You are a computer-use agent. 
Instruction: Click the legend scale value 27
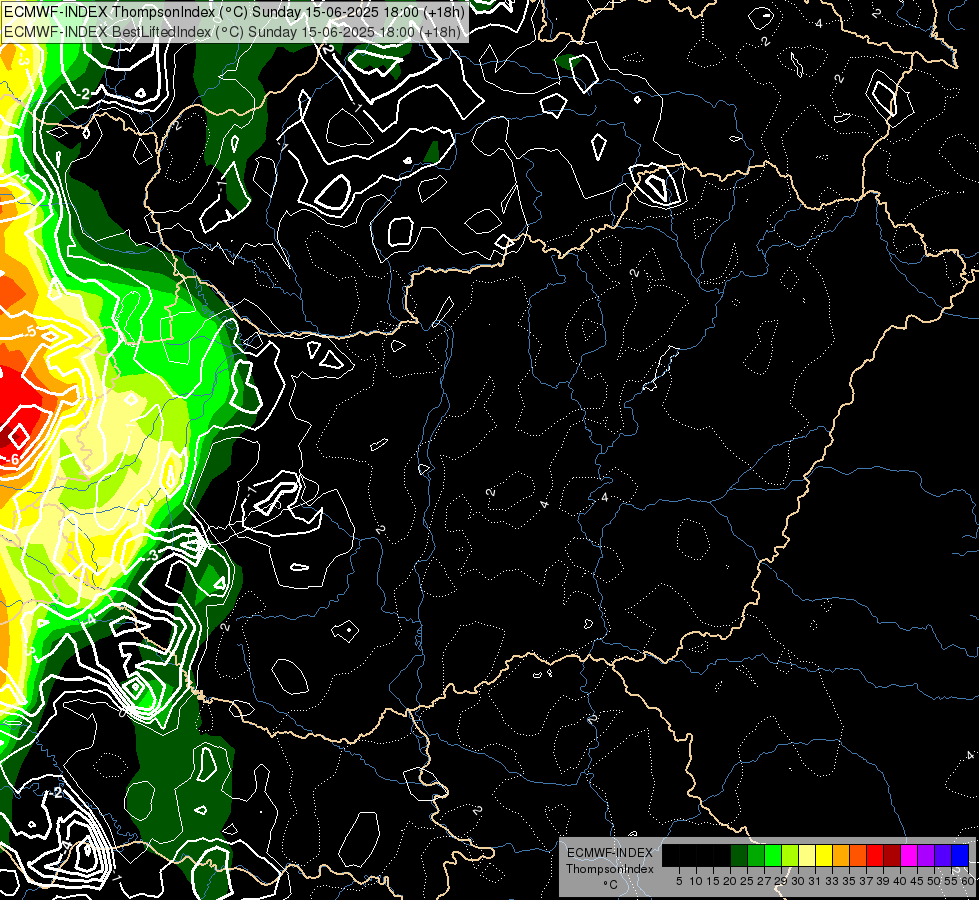(765, 881)
